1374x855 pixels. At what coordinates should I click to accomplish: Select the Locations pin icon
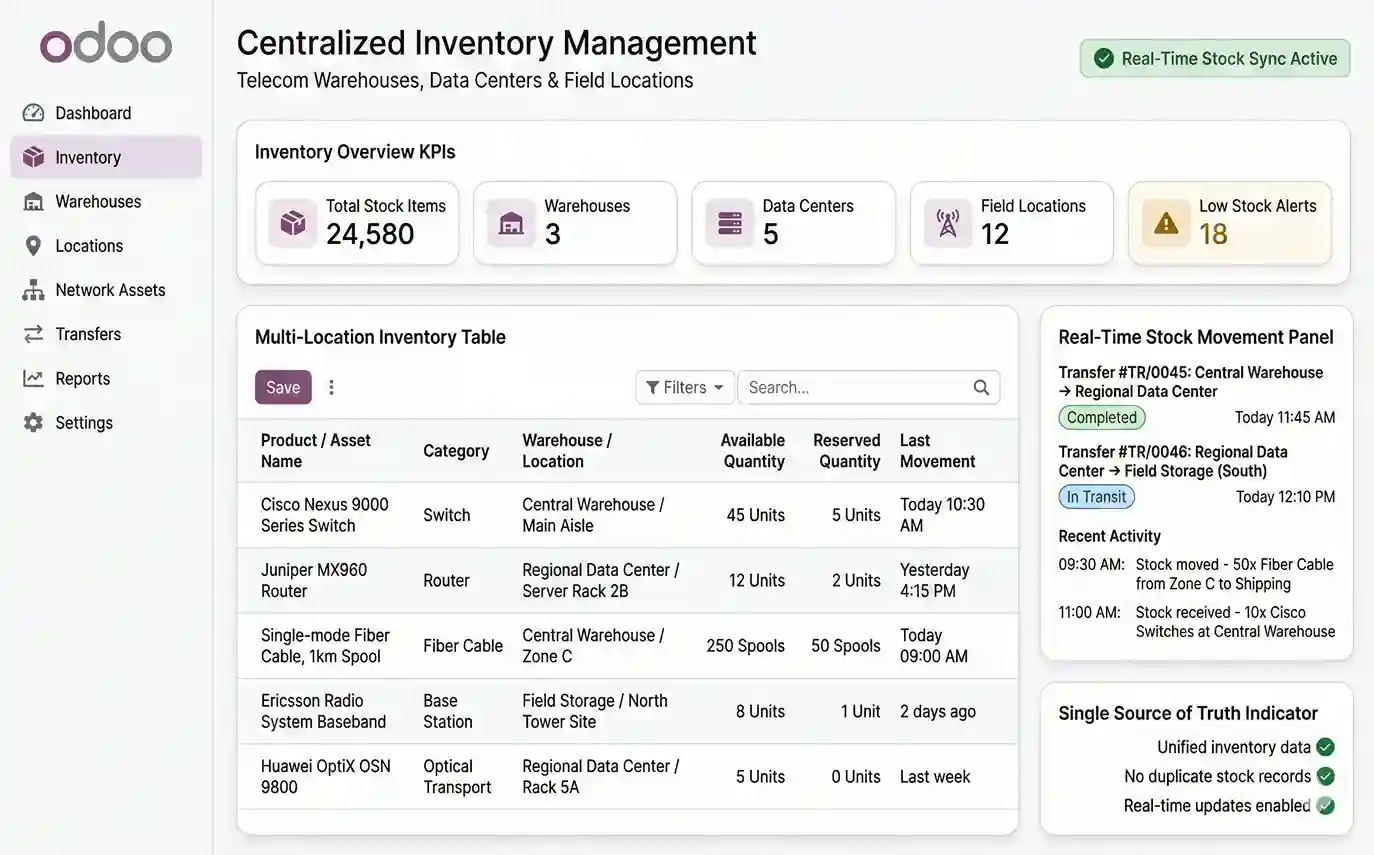click(33, 245)
